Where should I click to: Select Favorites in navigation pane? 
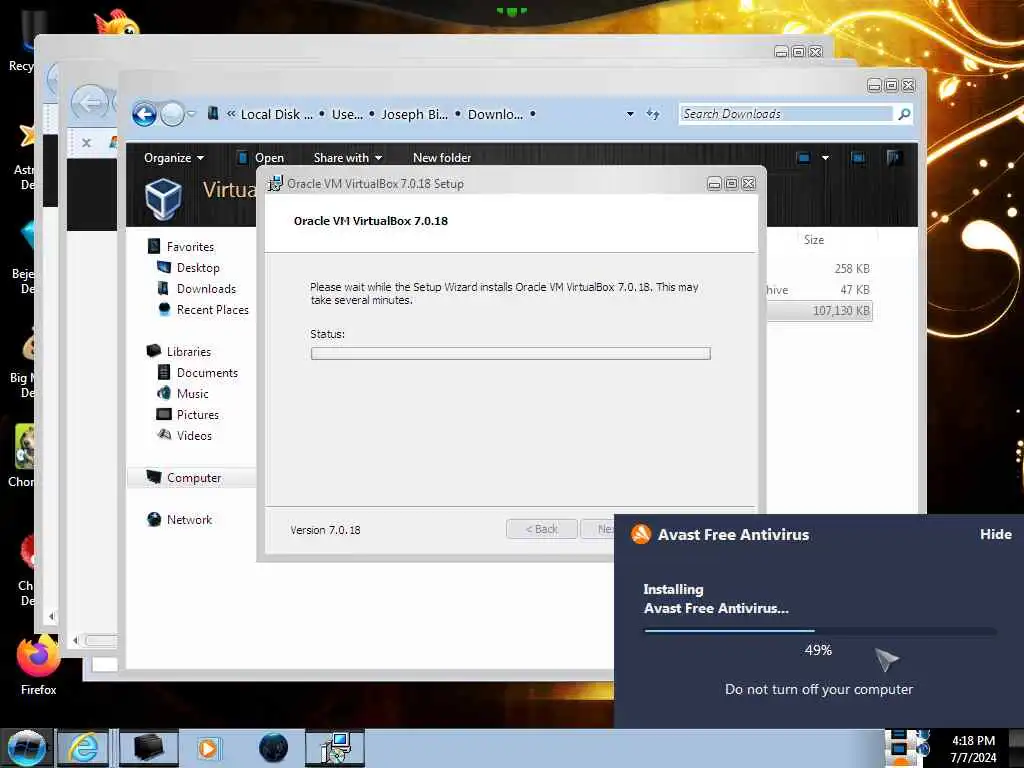[x=190, y=247]
